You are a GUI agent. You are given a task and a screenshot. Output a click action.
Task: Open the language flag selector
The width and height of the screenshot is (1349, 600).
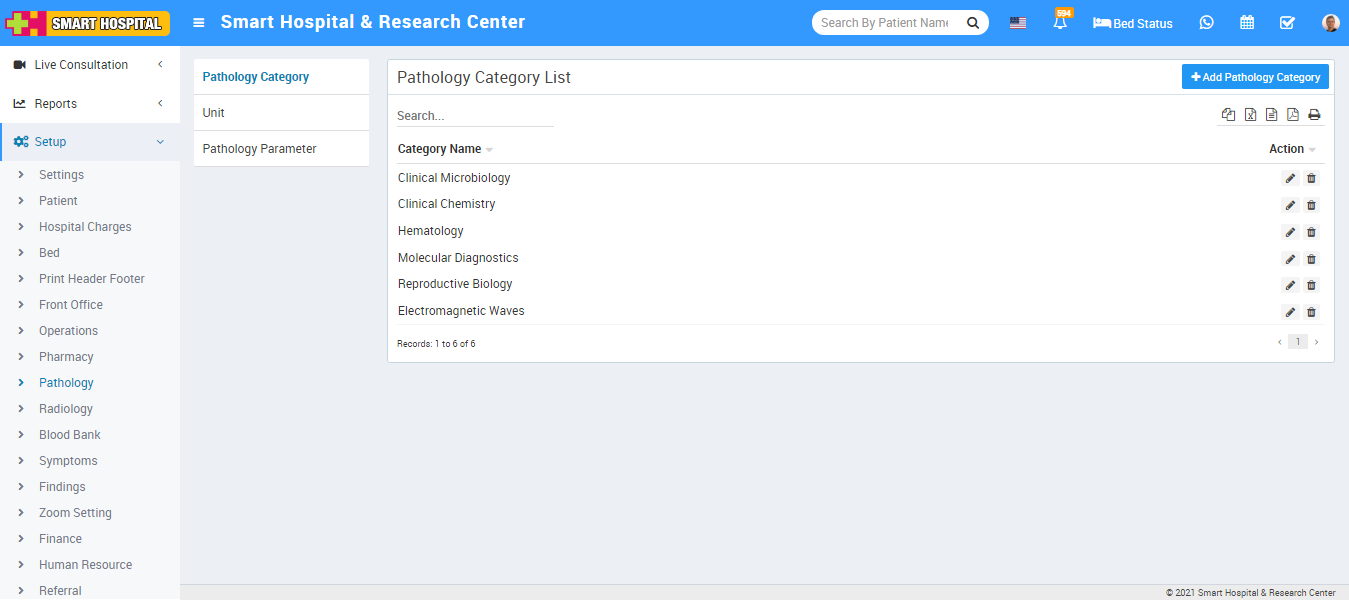click(1017, 23)
